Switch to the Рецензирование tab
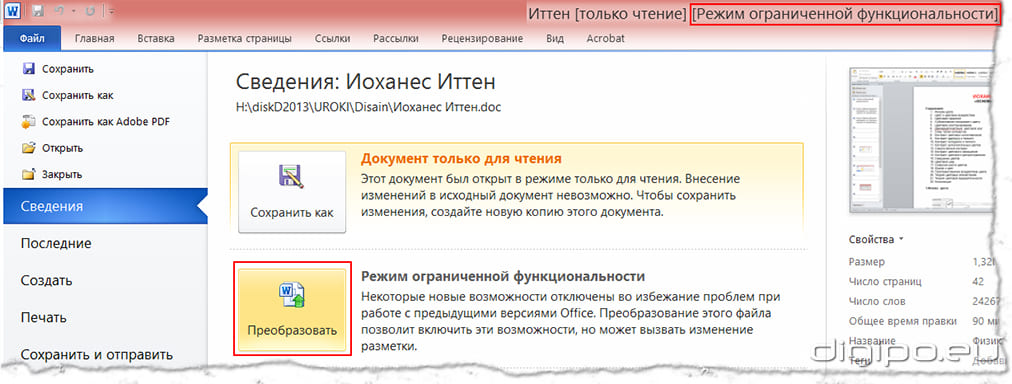 coord(482,39)
